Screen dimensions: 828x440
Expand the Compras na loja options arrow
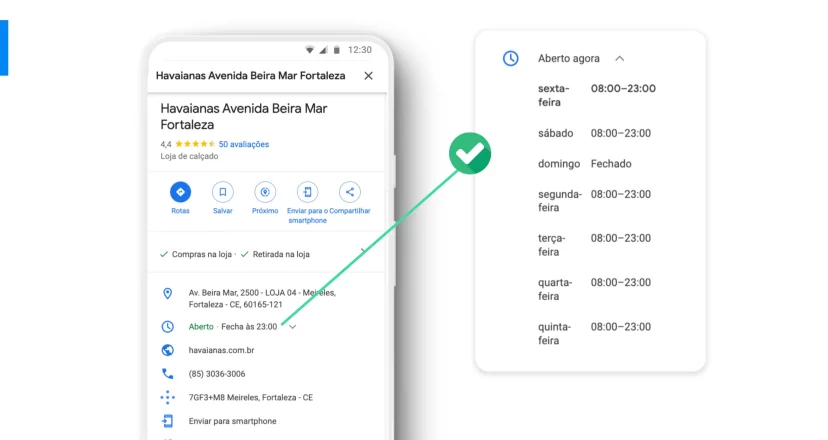(363, 251)
